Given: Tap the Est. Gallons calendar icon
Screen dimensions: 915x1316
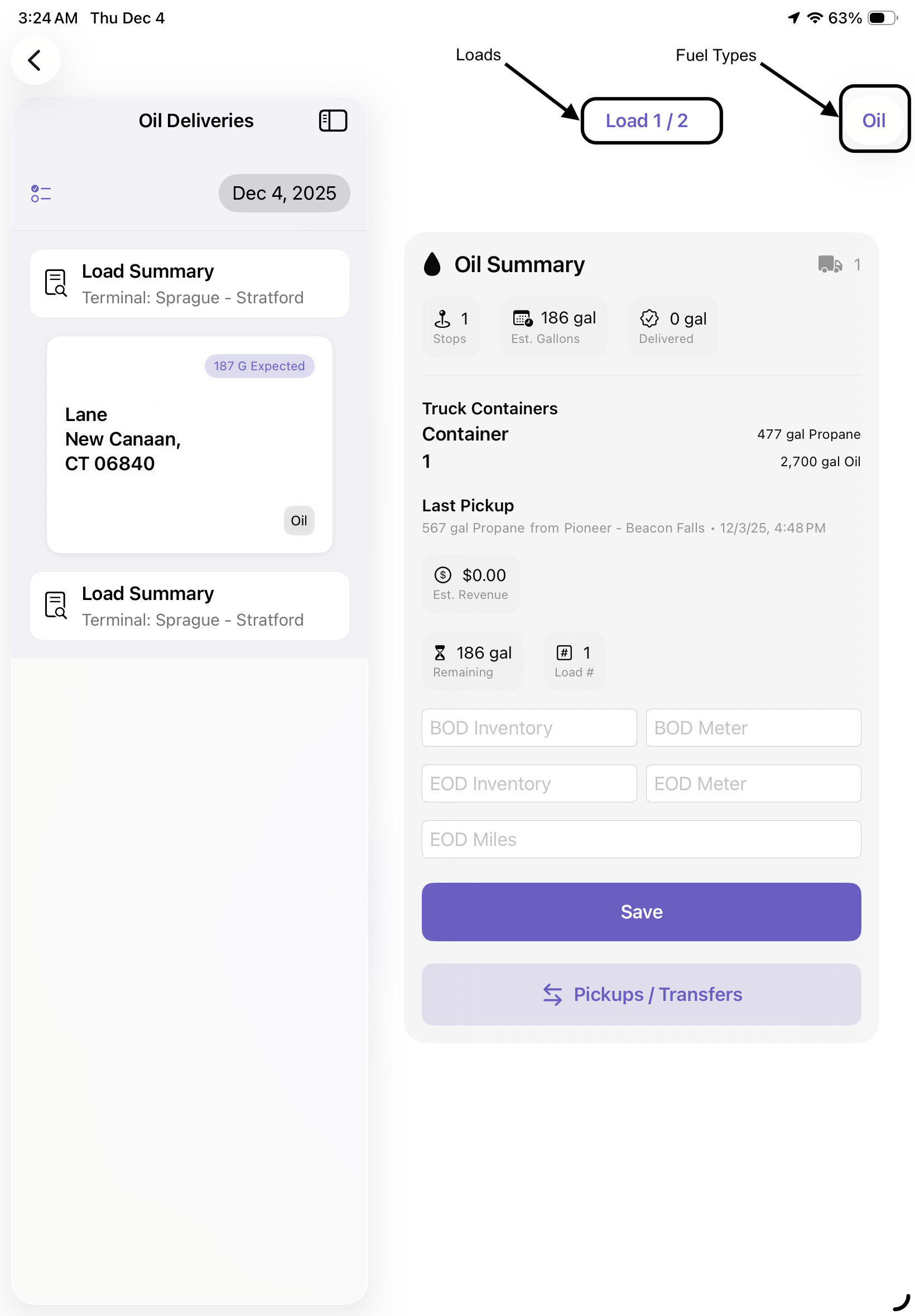Looking at the screenshot, I should pos(522,318).
